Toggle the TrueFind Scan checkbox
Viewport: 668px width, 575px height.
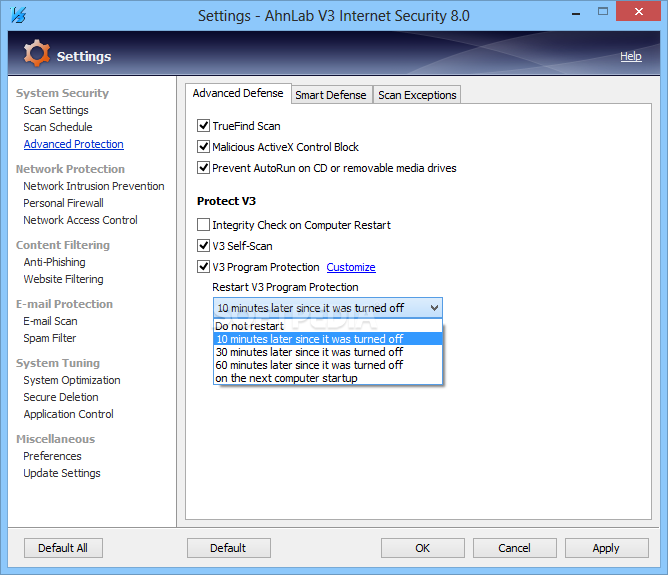[204, 126]
